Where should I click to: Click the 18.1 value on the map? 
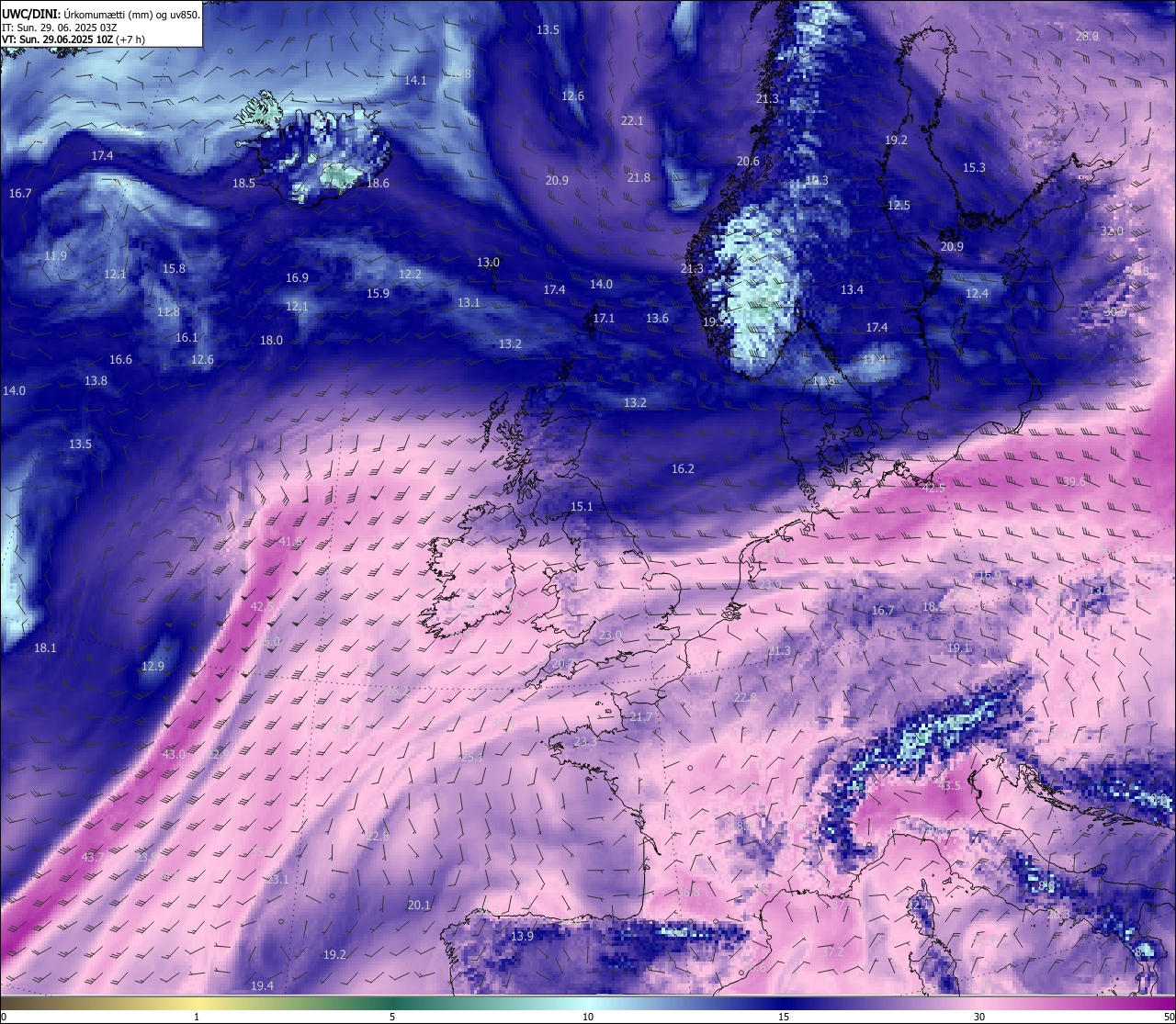45,647
